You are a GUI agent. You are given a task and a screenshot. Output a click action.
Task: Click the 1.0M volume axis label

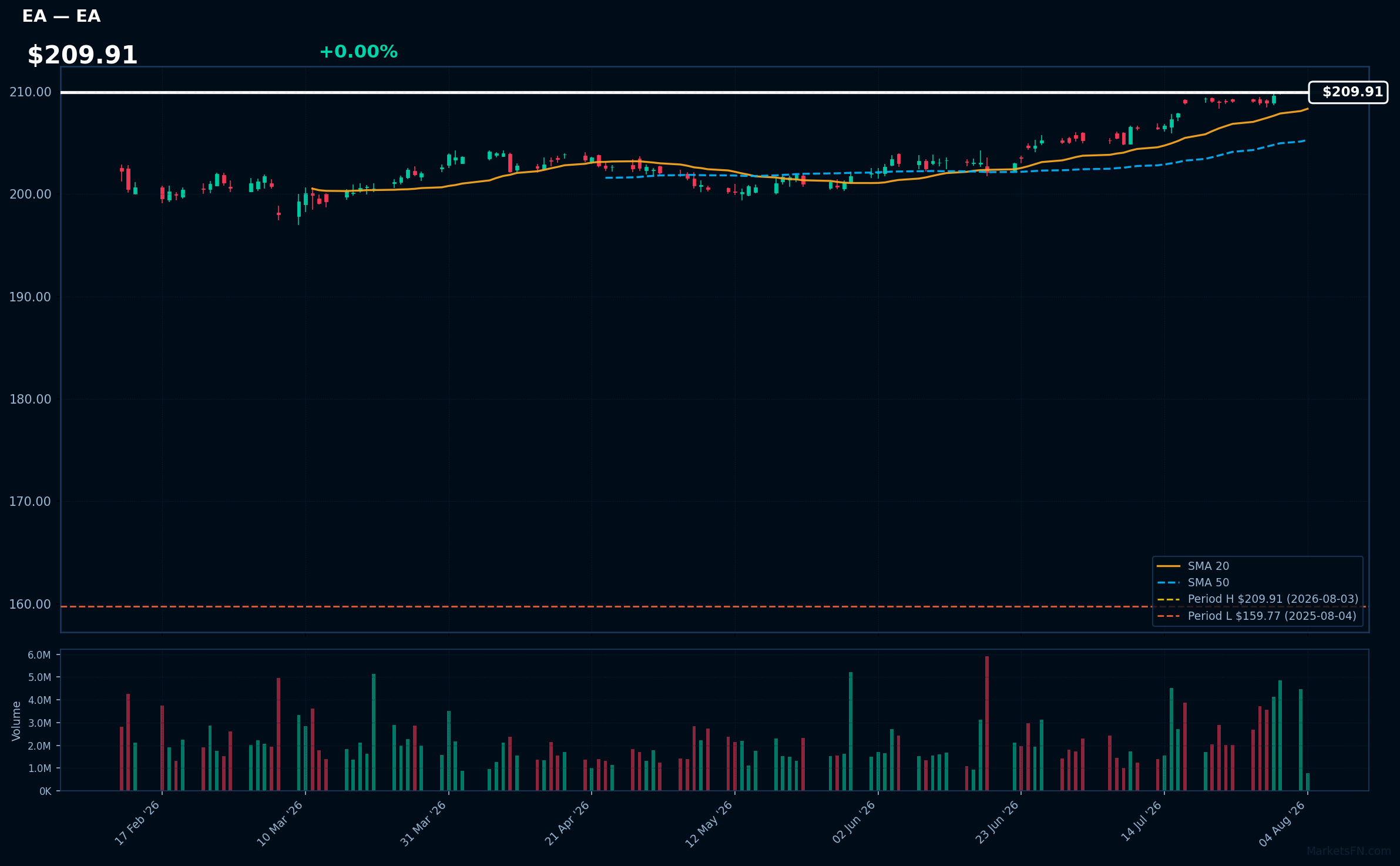pyautogui.click(x=39, y=768)
